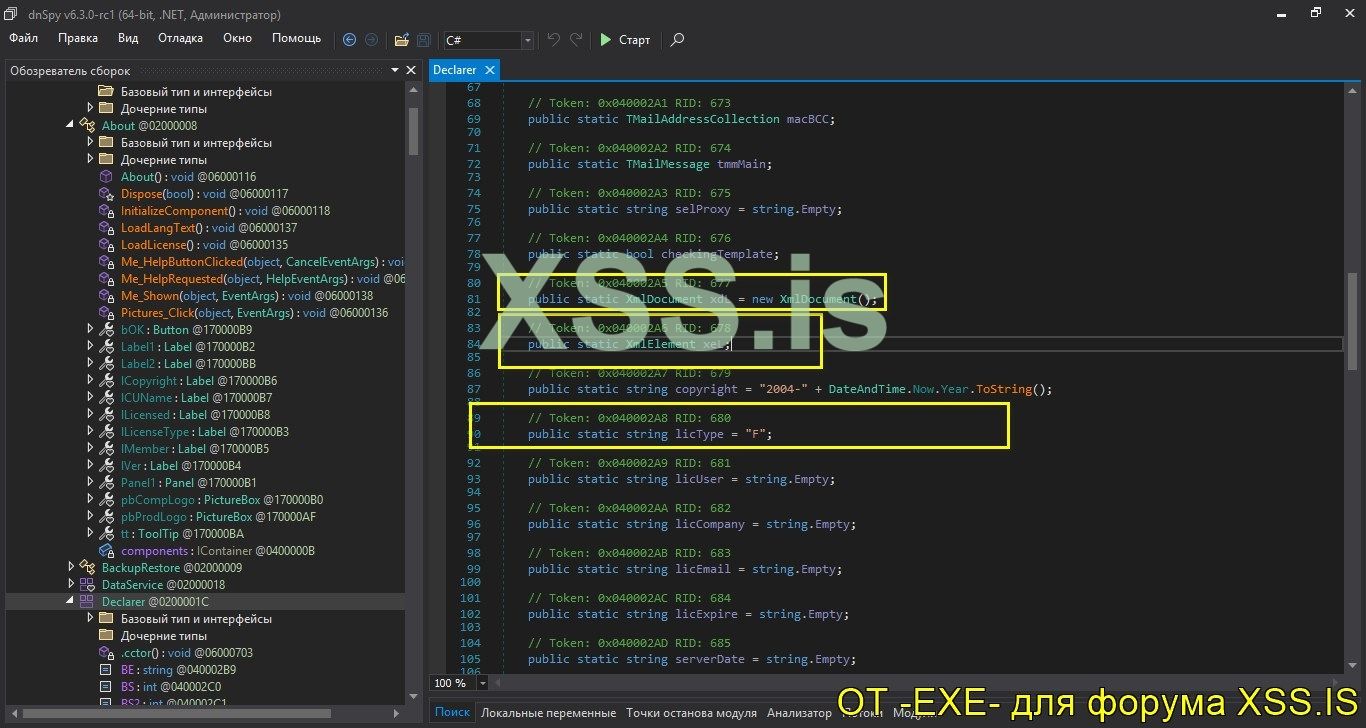Switch to the Поиск bottom tab
The height and width of the screenshot is (728, 1366).
pyautogui.click(x=453, y=712)
